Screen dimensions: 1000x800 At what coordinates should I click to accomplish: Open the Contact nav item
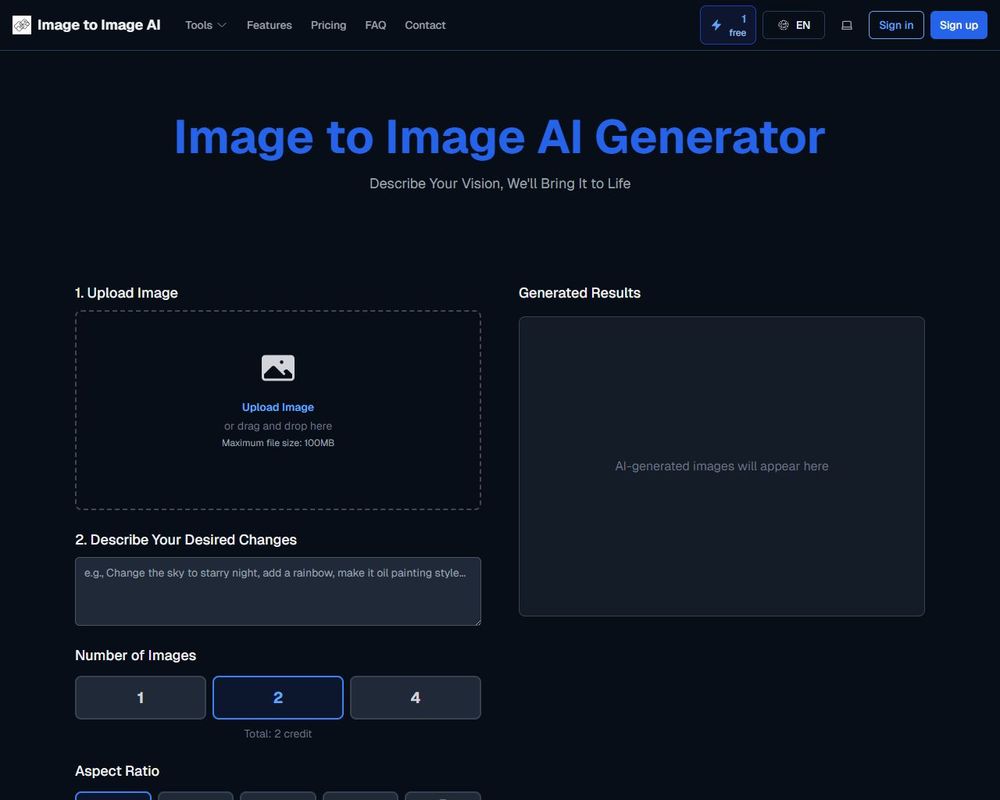(x=425, y=25)
